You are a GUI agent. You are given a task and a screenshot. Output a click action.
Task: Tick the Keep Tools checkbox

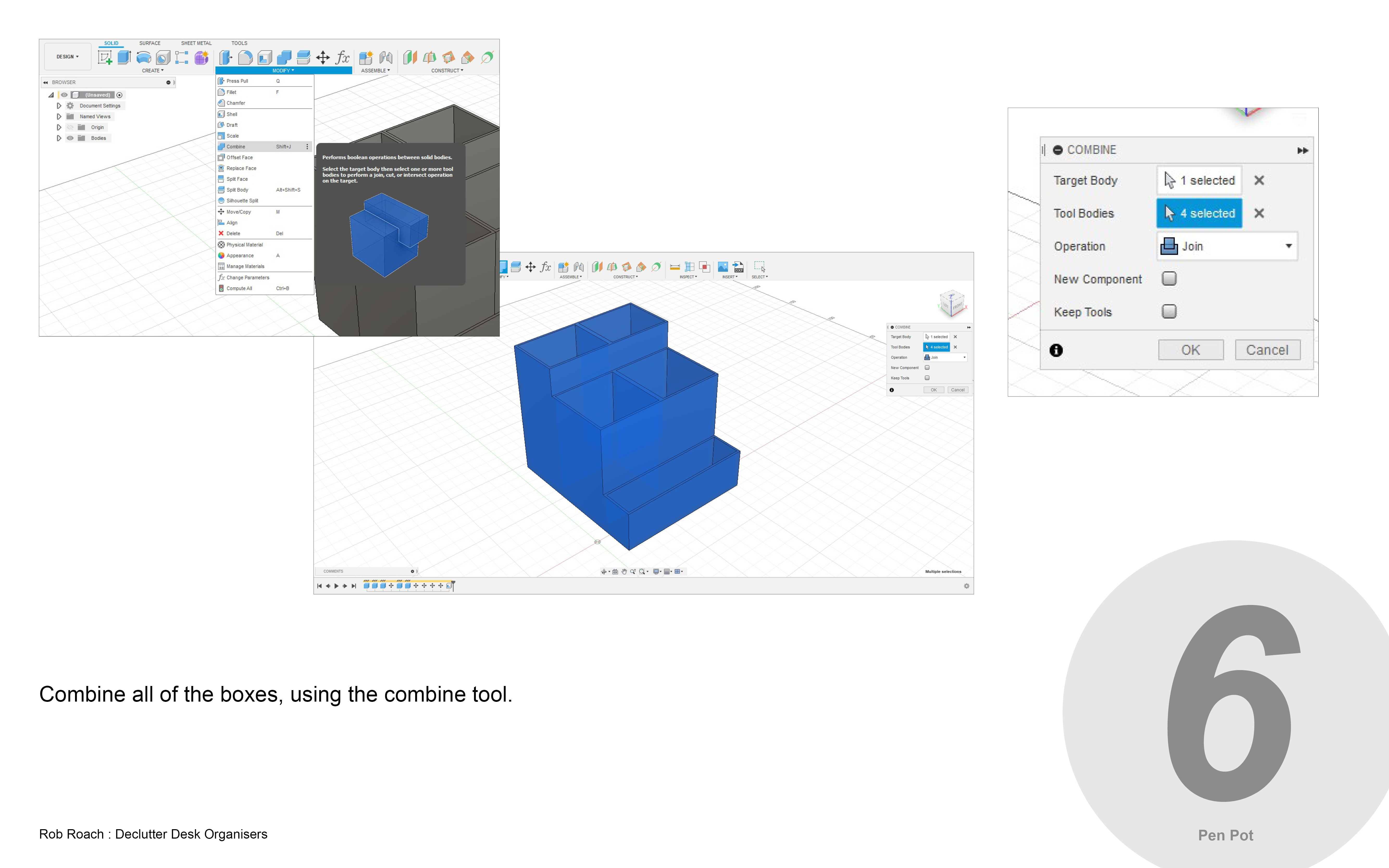tap(1169, 311)
